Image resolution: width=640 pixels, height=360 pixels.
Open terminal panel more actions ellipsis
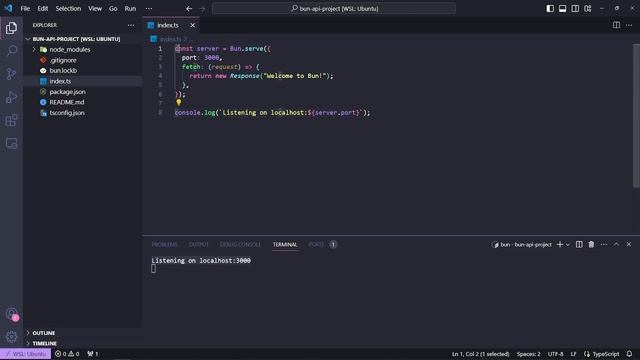tap(604, 244)
